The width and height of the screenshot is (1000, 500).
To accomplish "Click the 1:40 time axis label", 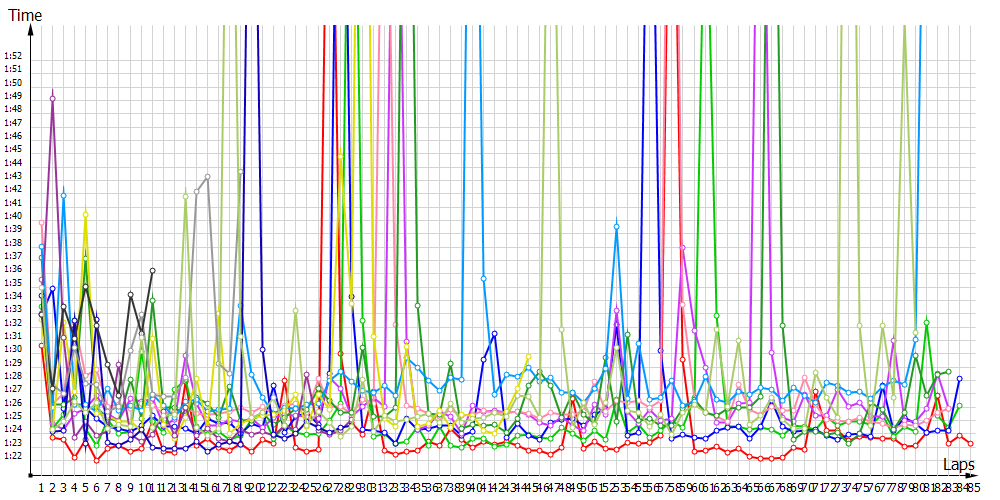I will click(13, 215).
